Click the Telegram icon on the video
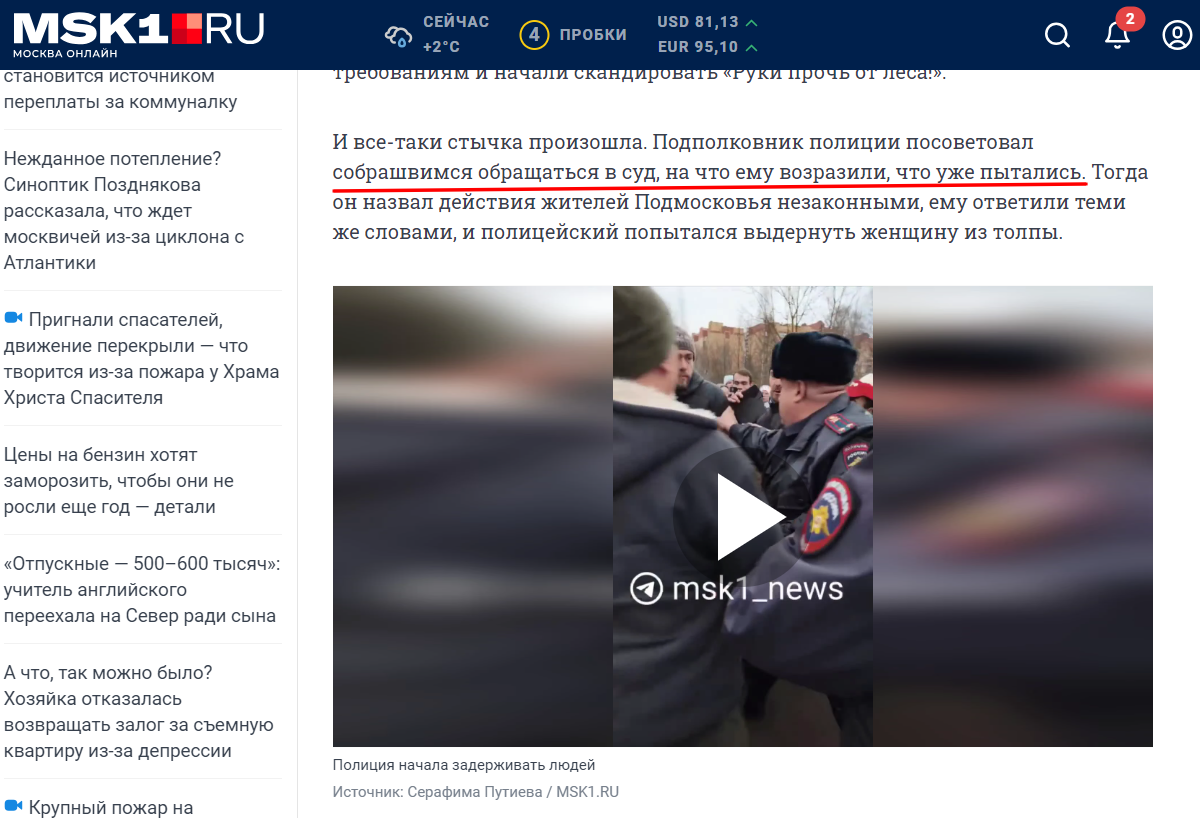1200x818 pixels. pos(647,588)
